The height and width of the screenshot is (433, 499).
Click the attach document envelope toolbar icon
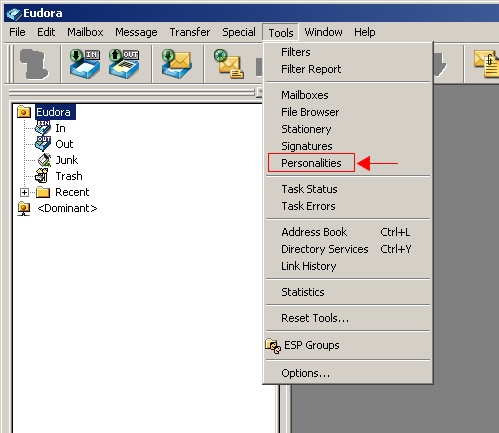[486, 64]
